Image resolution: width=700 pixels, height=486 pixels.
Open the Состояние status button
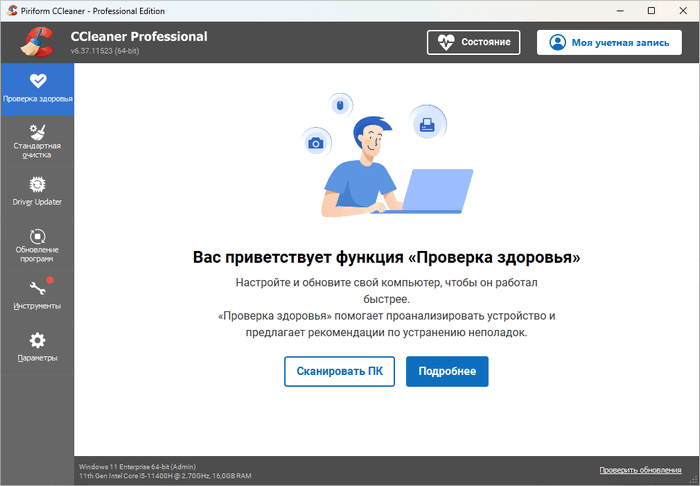click(474, 42)
